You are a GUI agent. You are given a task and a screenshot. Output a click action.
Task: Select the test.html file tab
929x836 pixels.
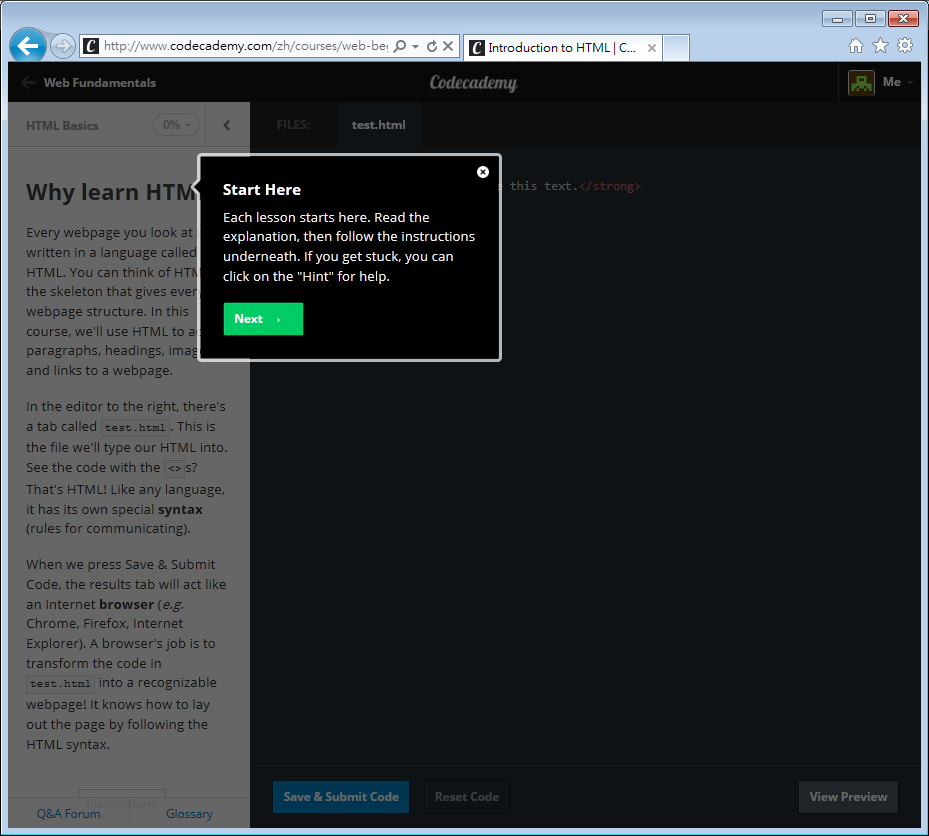coord(379,125)
